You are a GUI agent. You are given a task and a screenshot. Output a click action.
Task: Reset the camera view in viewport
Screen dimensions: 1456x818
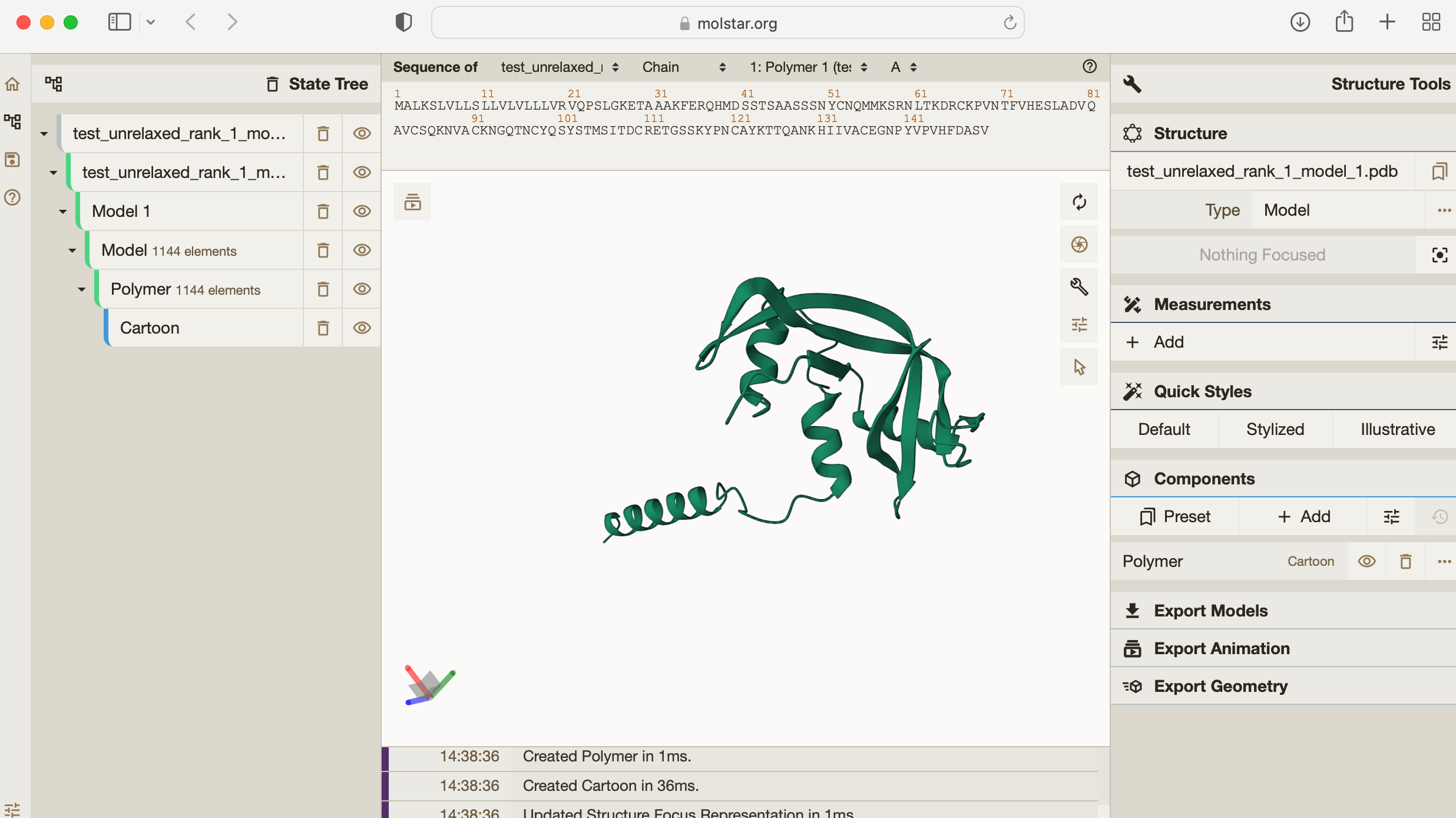[x=1079, y=202]
